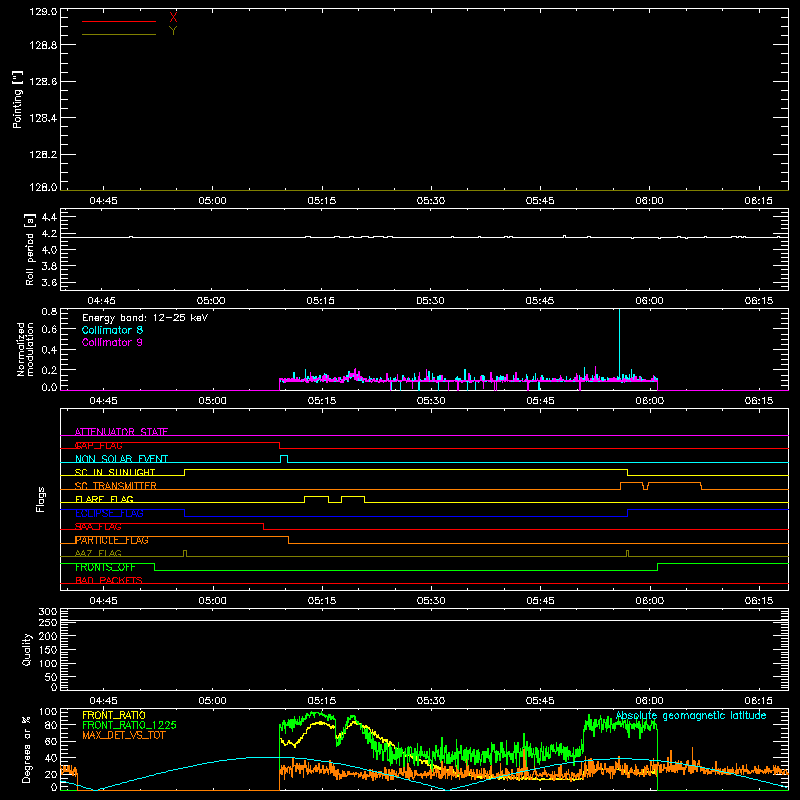Click 'Absolute geomagnetic latitude' label
The width and height of the screenshot is (800, 800).
point(691,716)
